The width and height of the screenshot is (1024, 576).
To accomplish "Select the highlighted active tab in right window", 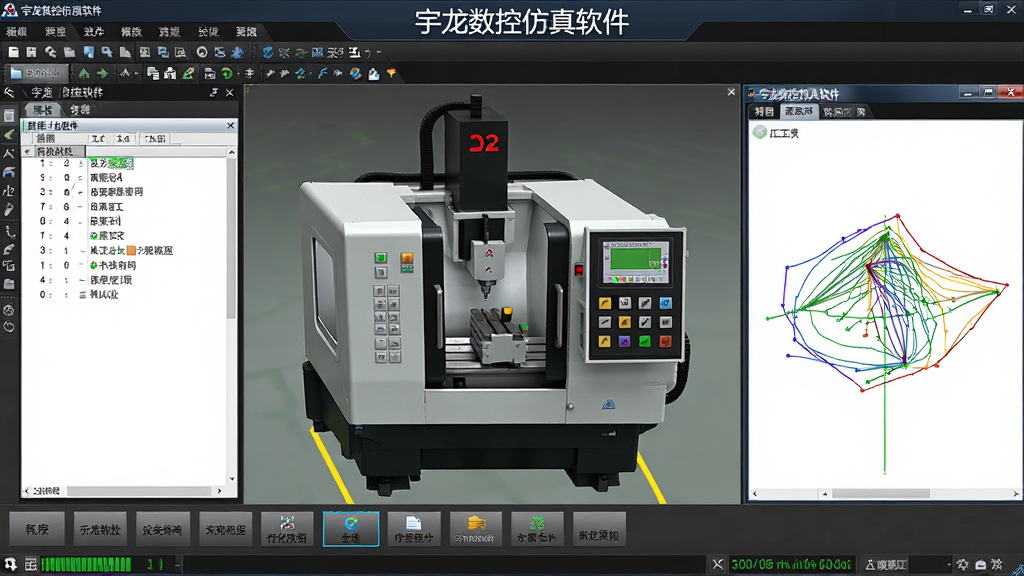I will pyautogui.click(x=799, y=112).
